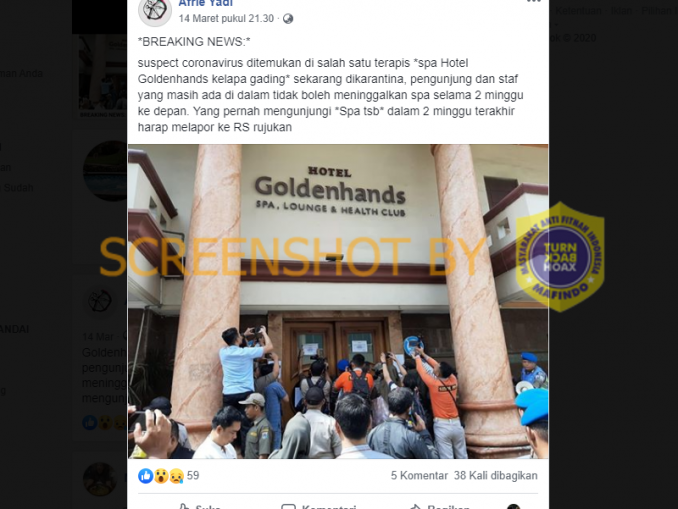This screenshot has width=678, height=509.
Task: Click the Sad crying reaction emoji
Action: (x=176, y=476)
